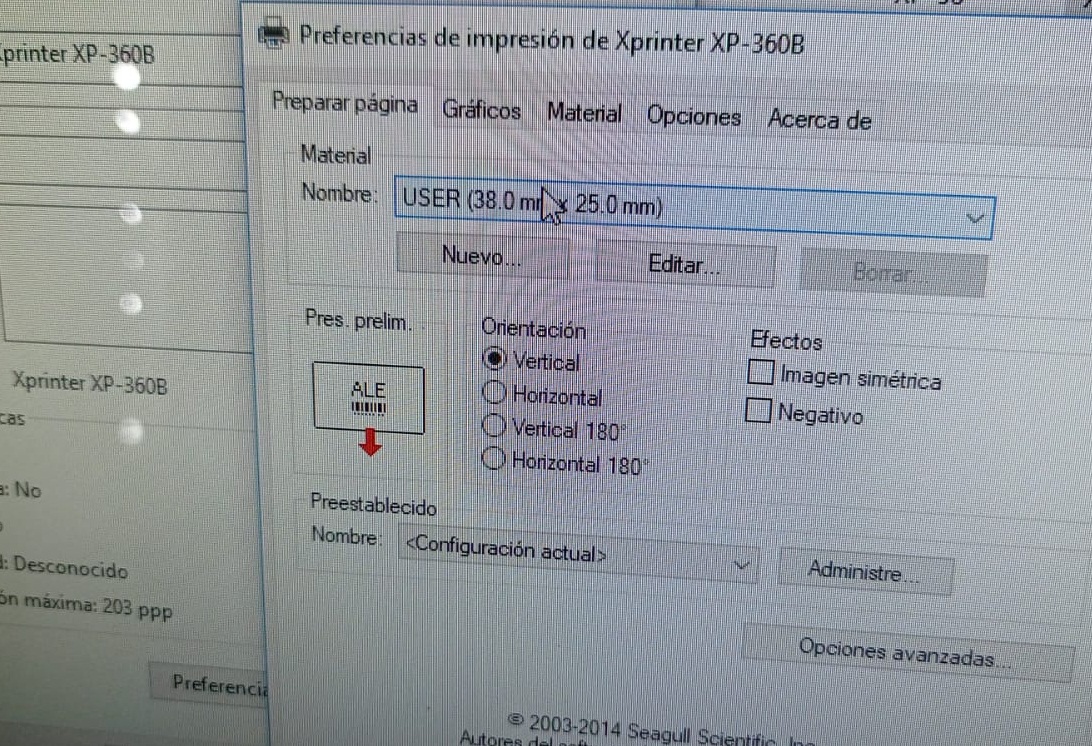Open the Preestablecido Configuración actual dropdown
Screen dimensions: 1092x746
pyautogui.click(x=577, y=554)
